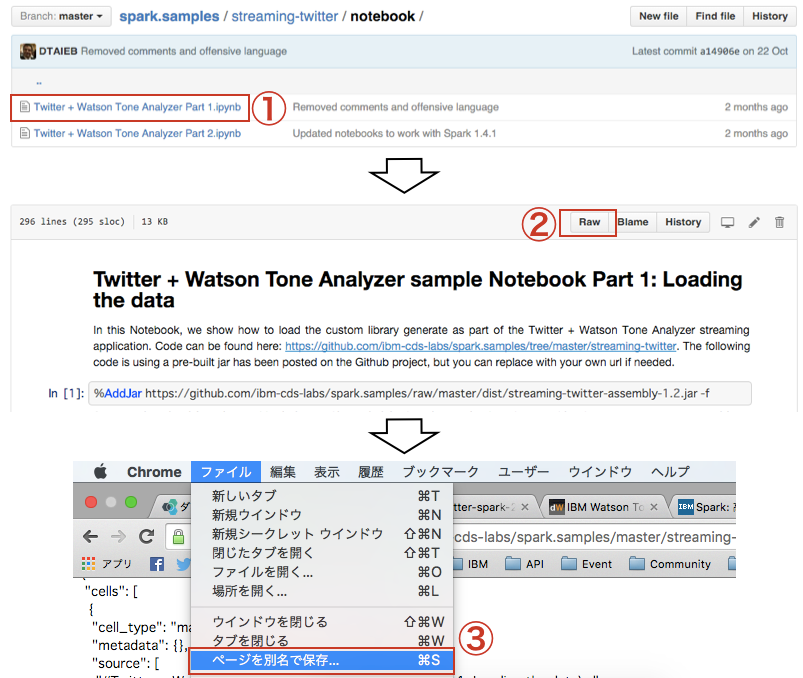Open Twitter + Watson Tone Analyzer Part 1.ipynb

pyautogui.click(x=137, y=107)
